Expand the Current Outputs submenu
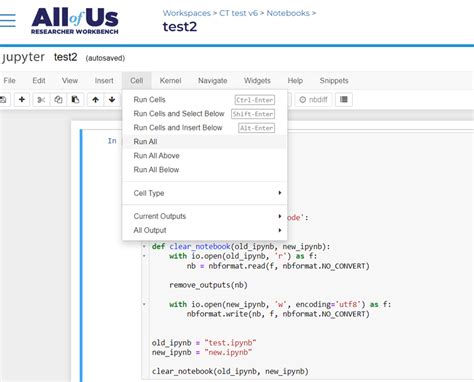Viewport: 474px width, 382px height. (x=205, y=216)
